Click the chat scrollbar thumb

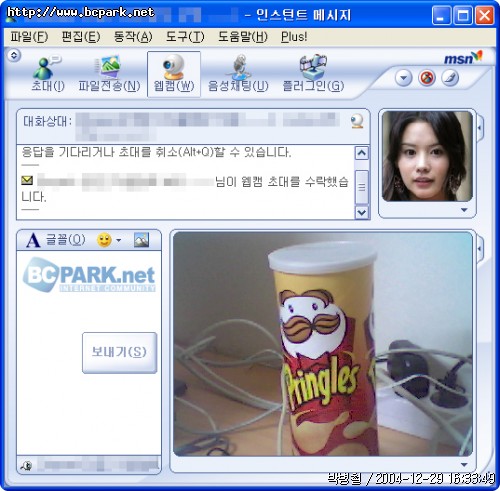tap(362, 187)
